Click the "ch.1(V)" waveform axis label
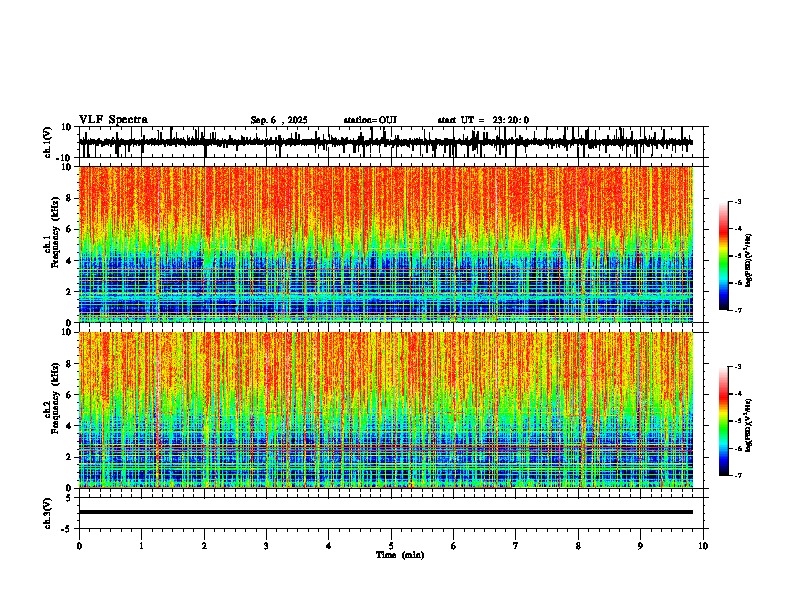The height and width of the screenshot is (612, 792). (48, 142)
